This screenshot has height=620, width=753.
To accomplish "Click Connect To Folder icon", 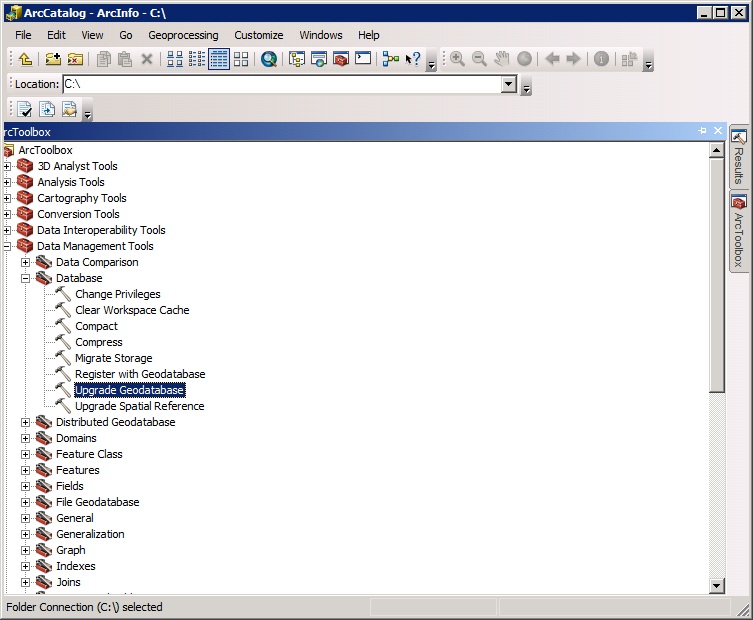I will click(53, 59).
